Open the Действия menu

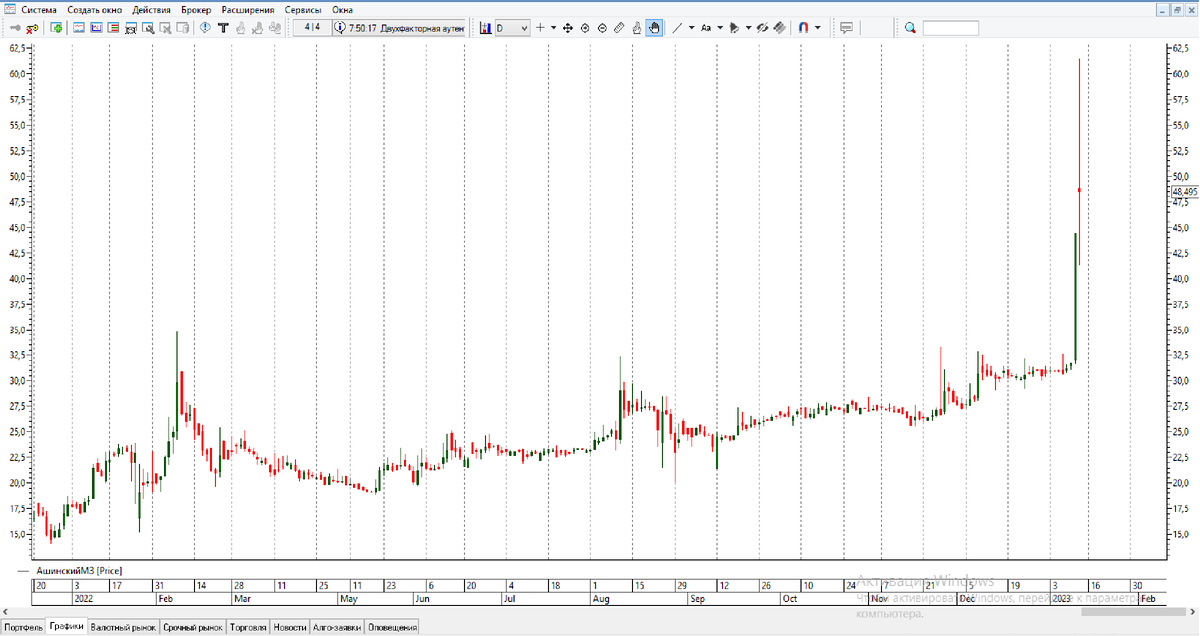coord(151,9)
